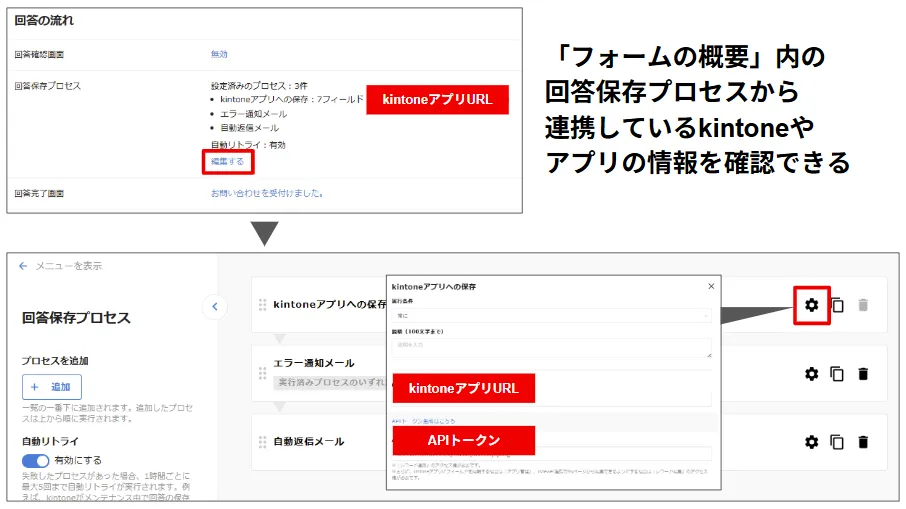Click 回答の流れ heading
Viewport: 906px width, 509px height.
(44, 20)
